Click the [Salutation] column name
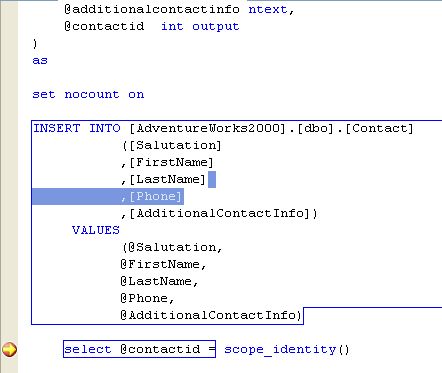The height and width of the screenshot is (373, 442). [175, 146]
